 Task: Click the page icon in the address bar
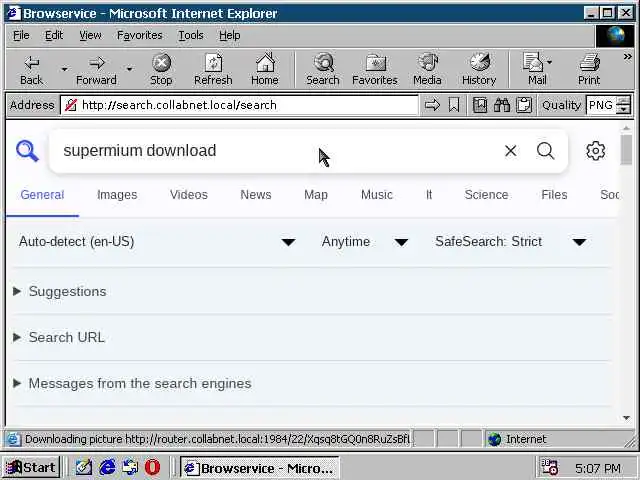click(x=71, y=105)
